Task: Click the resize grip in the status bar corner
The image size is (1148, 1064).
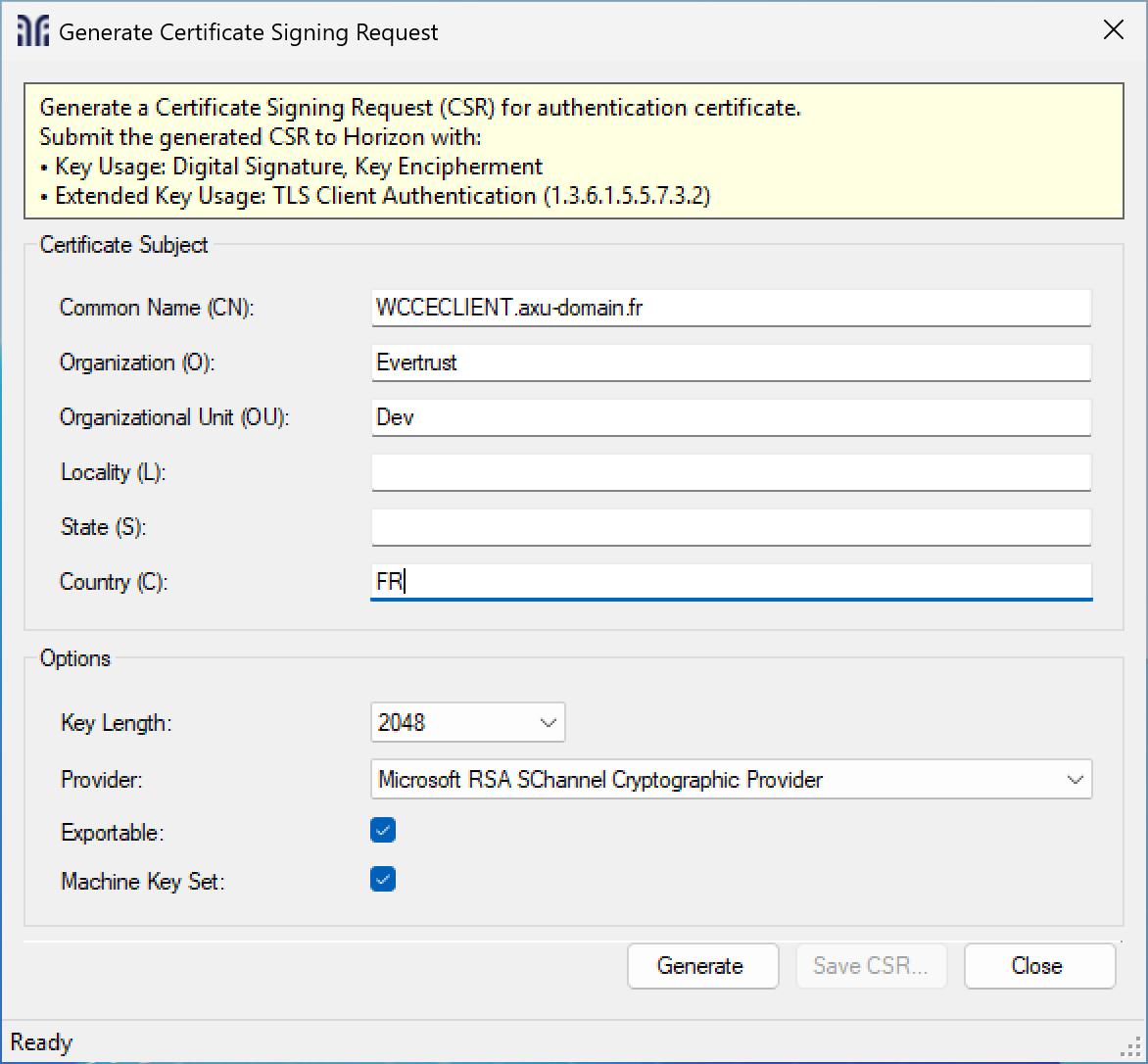Action: tap(1130, 1044)
